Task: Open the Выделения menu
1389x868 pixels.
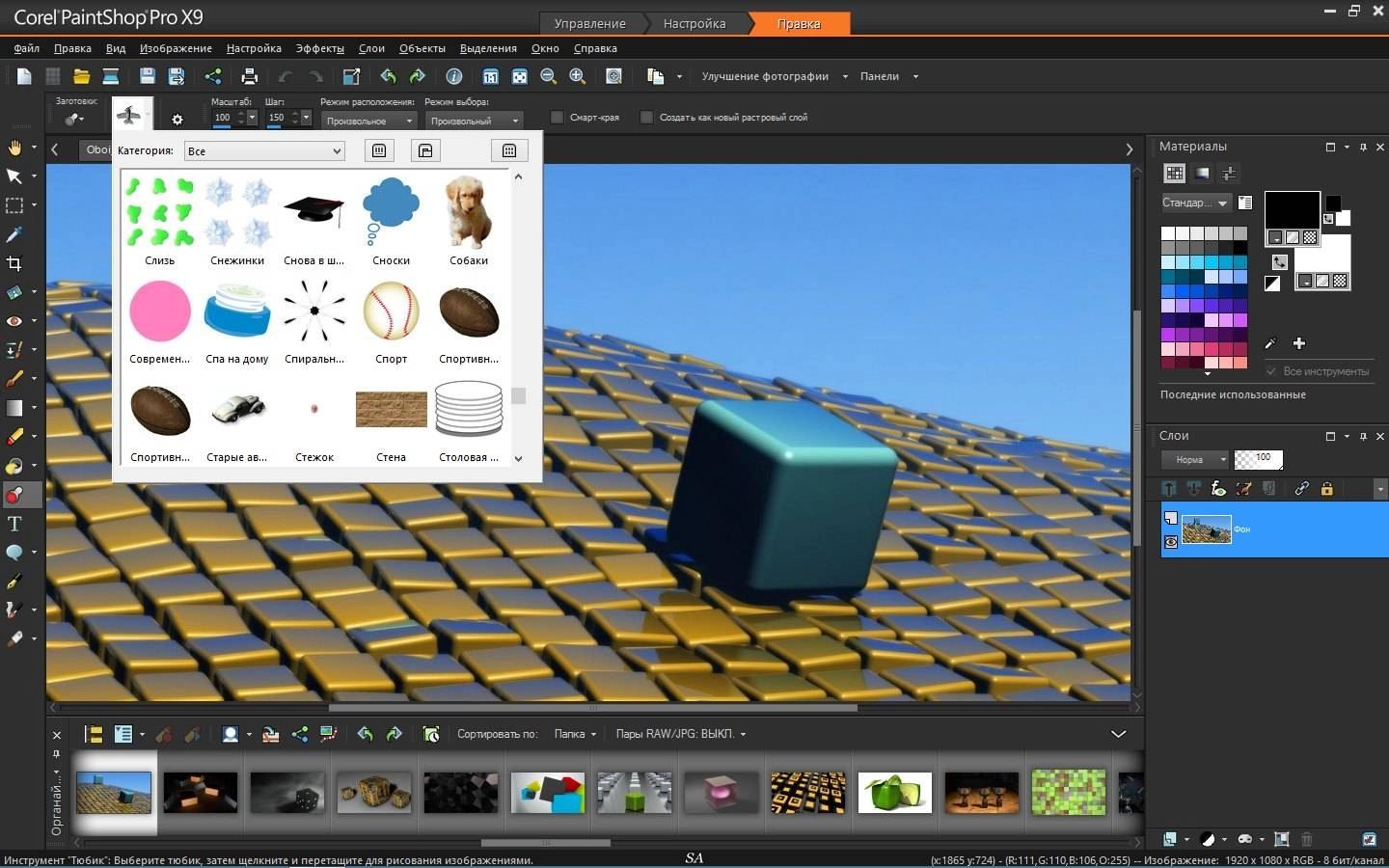Action: (x=488, y=48)
